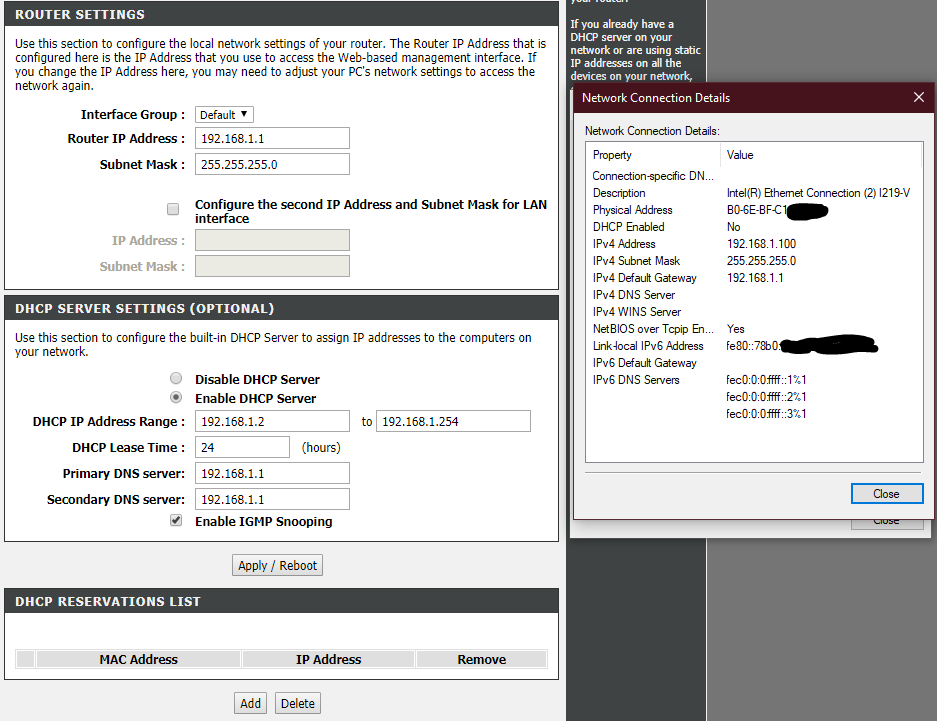This screenshot has width=937, height=721.
Task: Click the Subnet Mask field
Action: (272, 163)
